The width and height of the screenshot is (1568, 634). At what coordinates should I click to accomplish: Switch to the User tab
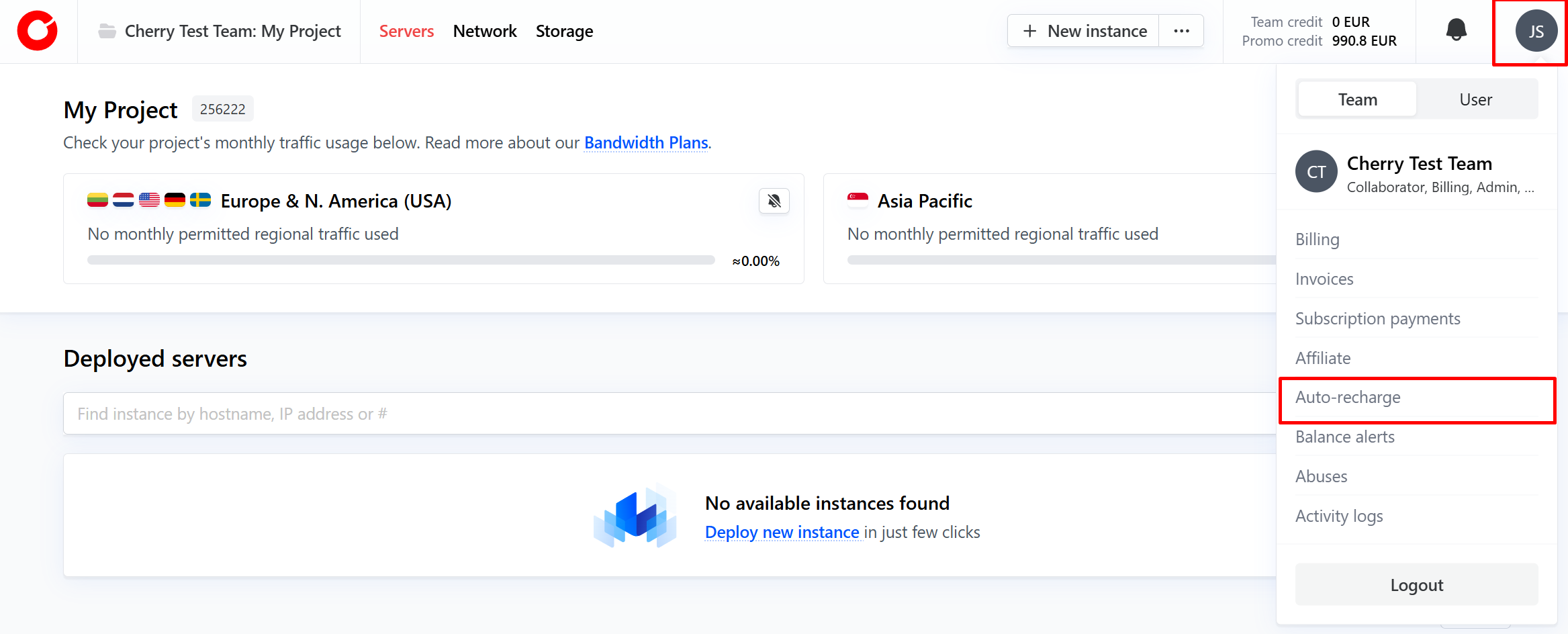tap(1475, 99)
